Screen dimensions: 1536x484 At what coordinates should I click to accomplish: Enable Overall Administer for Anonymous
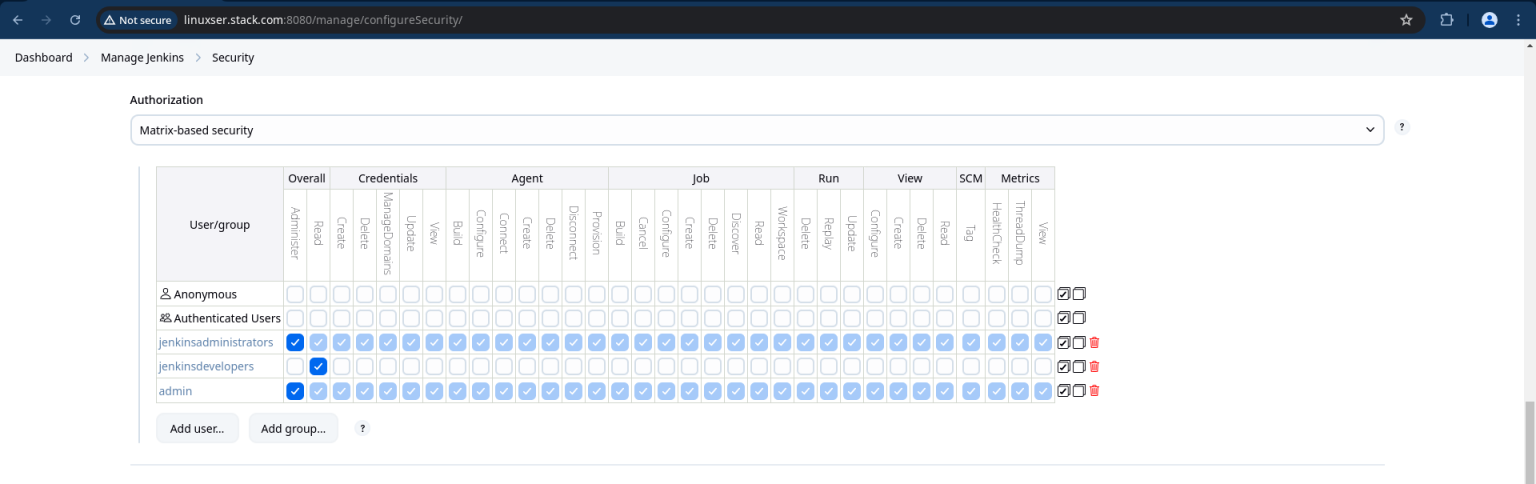[x=295, y=294]
